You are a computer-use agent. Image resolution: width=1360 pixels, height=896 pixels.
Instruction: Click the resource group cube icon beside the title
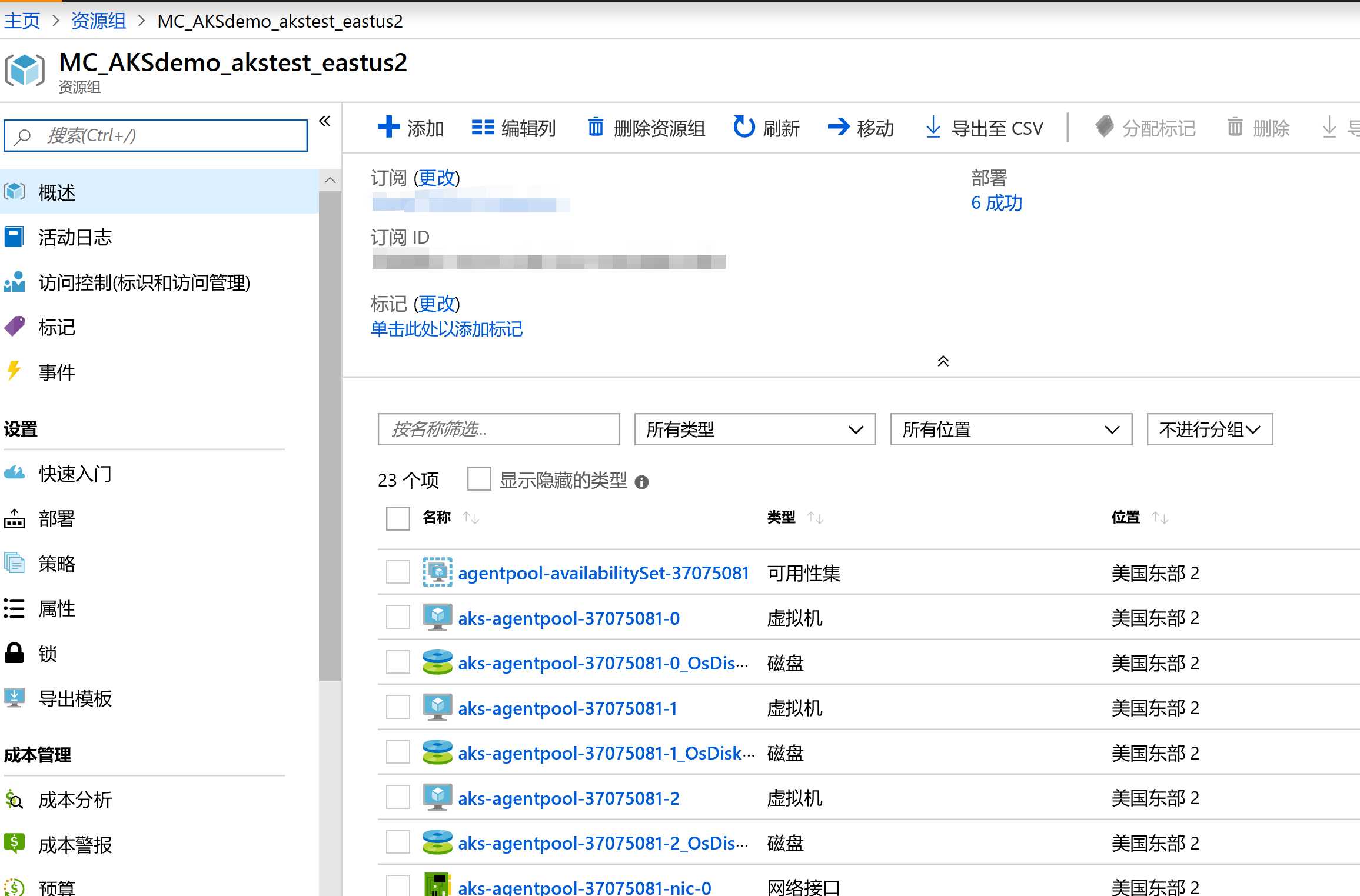(x=25, y=71)
